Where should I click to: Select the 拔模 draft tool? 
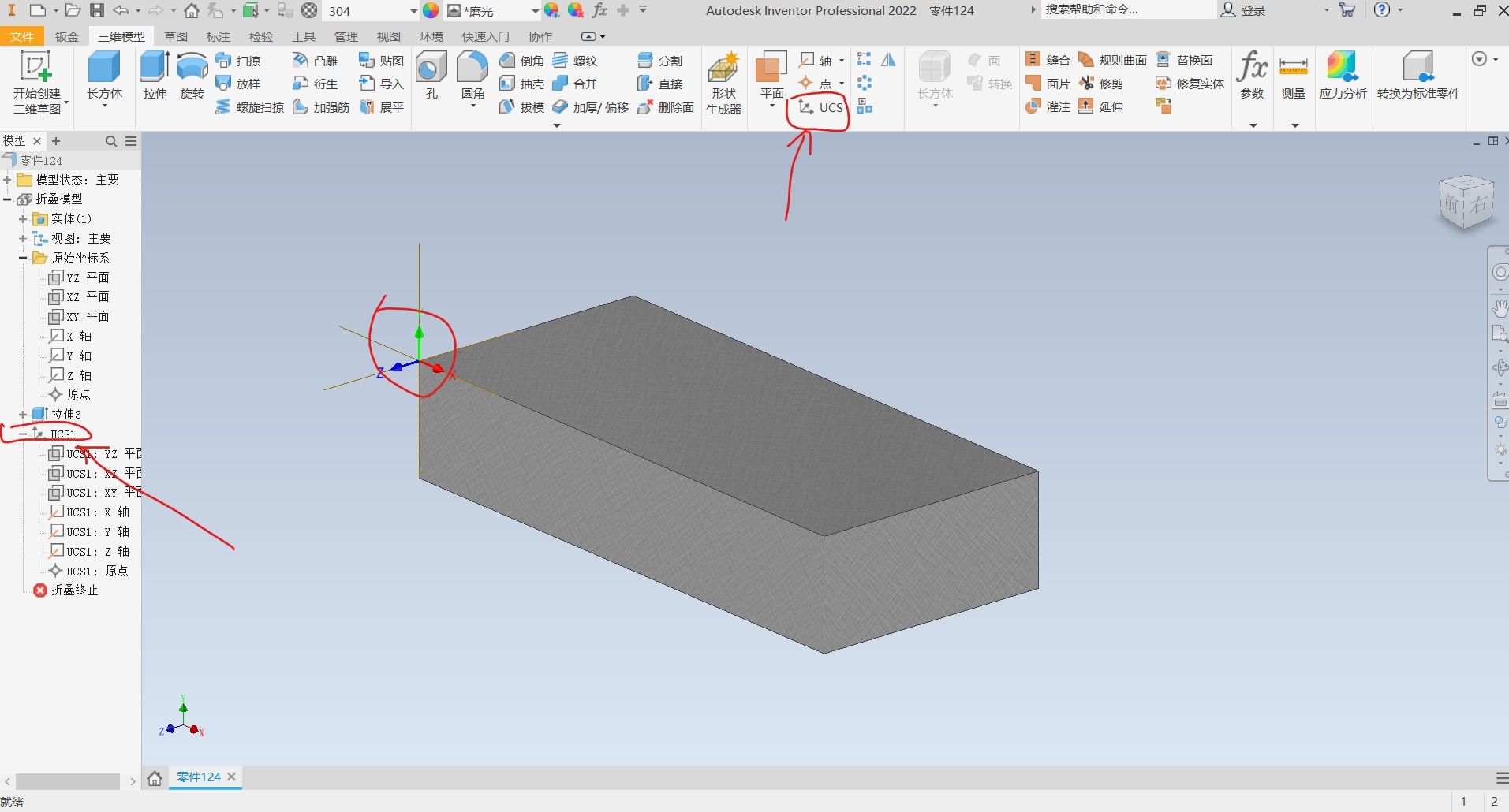point(522,107)
